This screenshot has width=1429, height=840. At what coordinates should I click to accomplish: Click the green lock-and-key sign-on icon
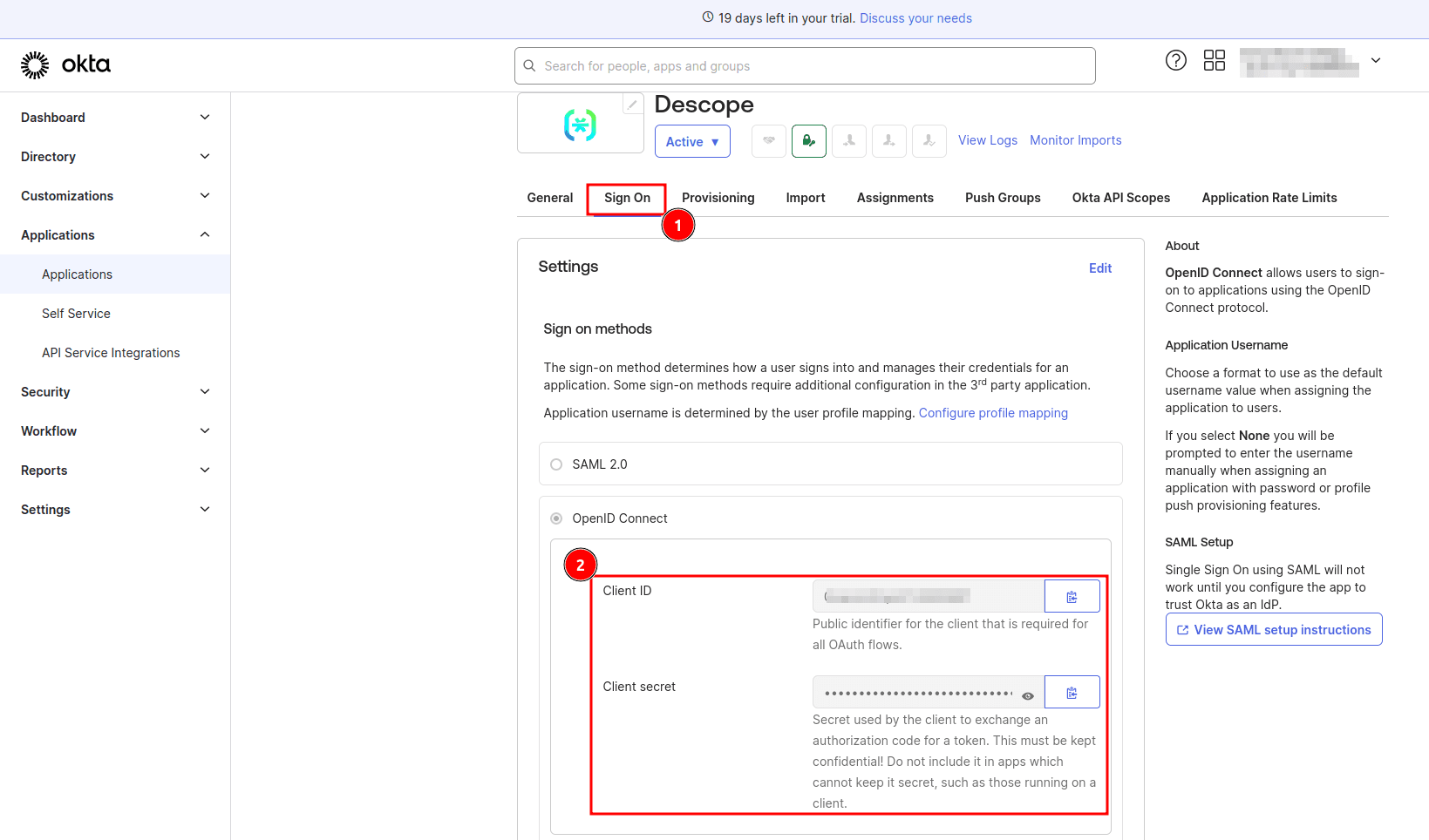click(x=808, y=141)
